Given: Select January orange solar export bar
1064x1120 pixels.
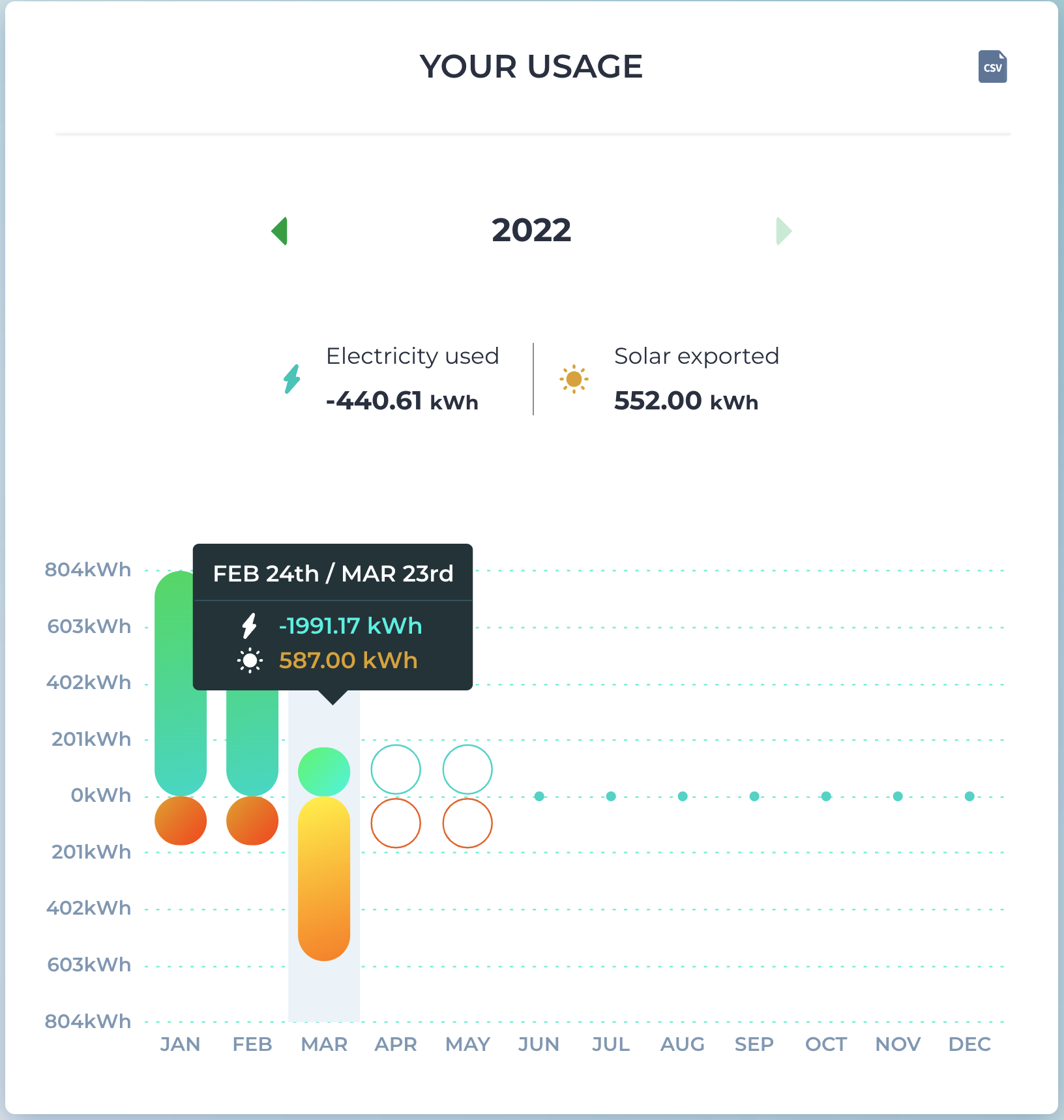Looking at the screenshot, I should click(x=181, y=821).
